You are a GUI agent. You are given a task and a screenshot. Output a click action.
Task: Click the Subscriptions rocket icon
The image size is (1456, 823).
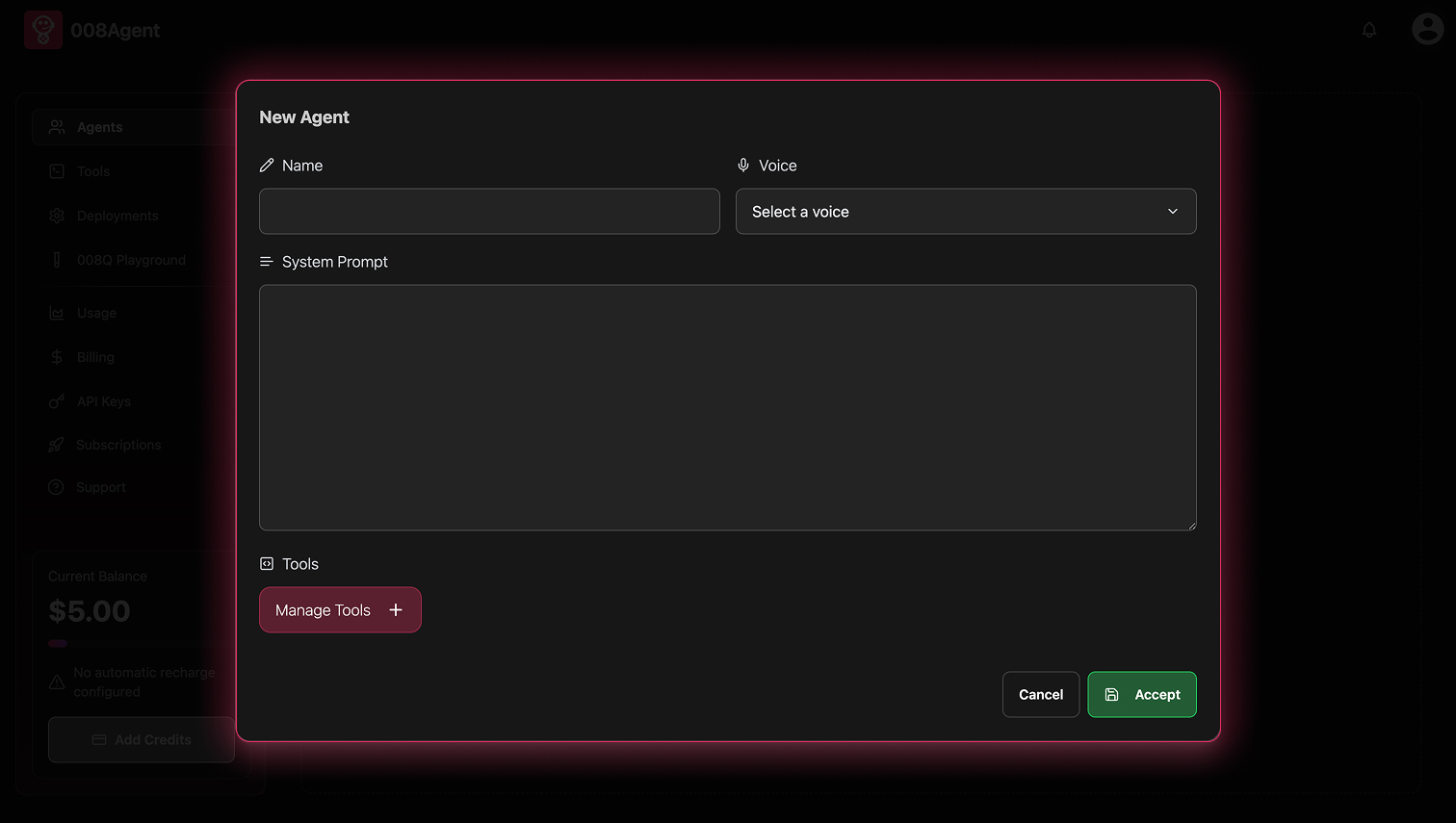point(57,445)
